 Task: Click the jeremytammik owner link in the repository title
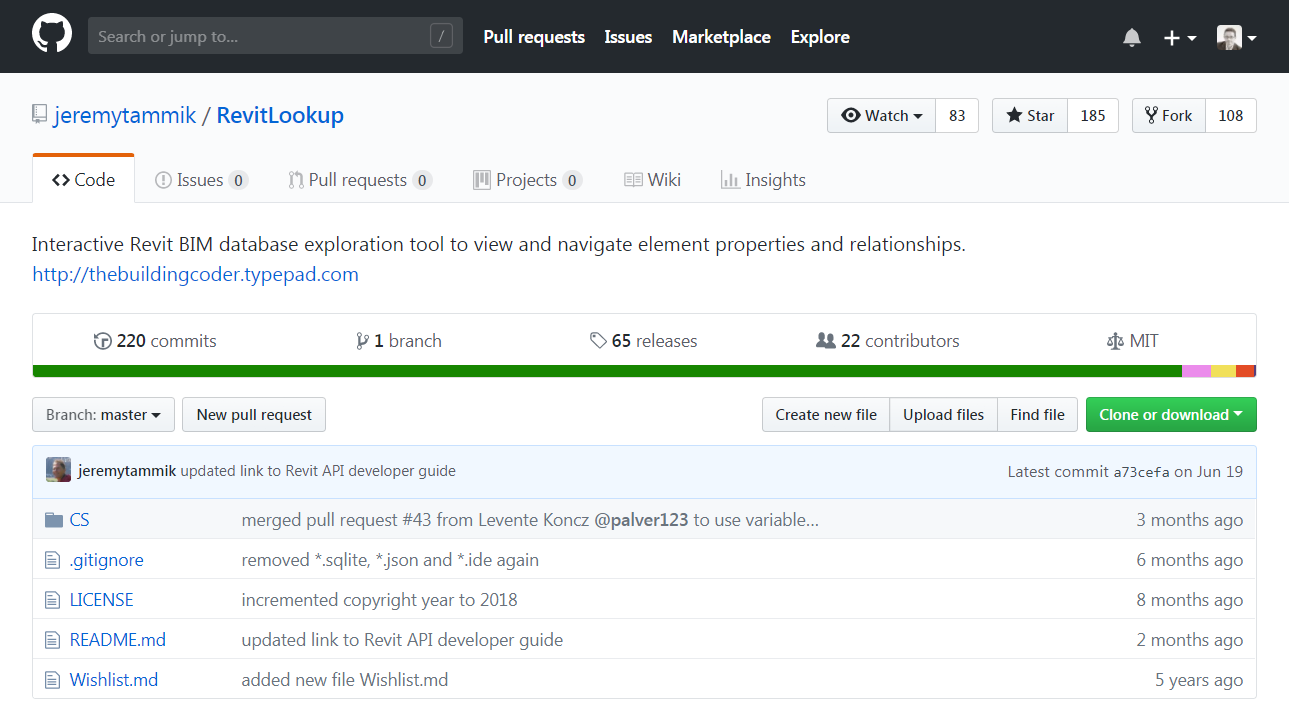click(124, 115)
